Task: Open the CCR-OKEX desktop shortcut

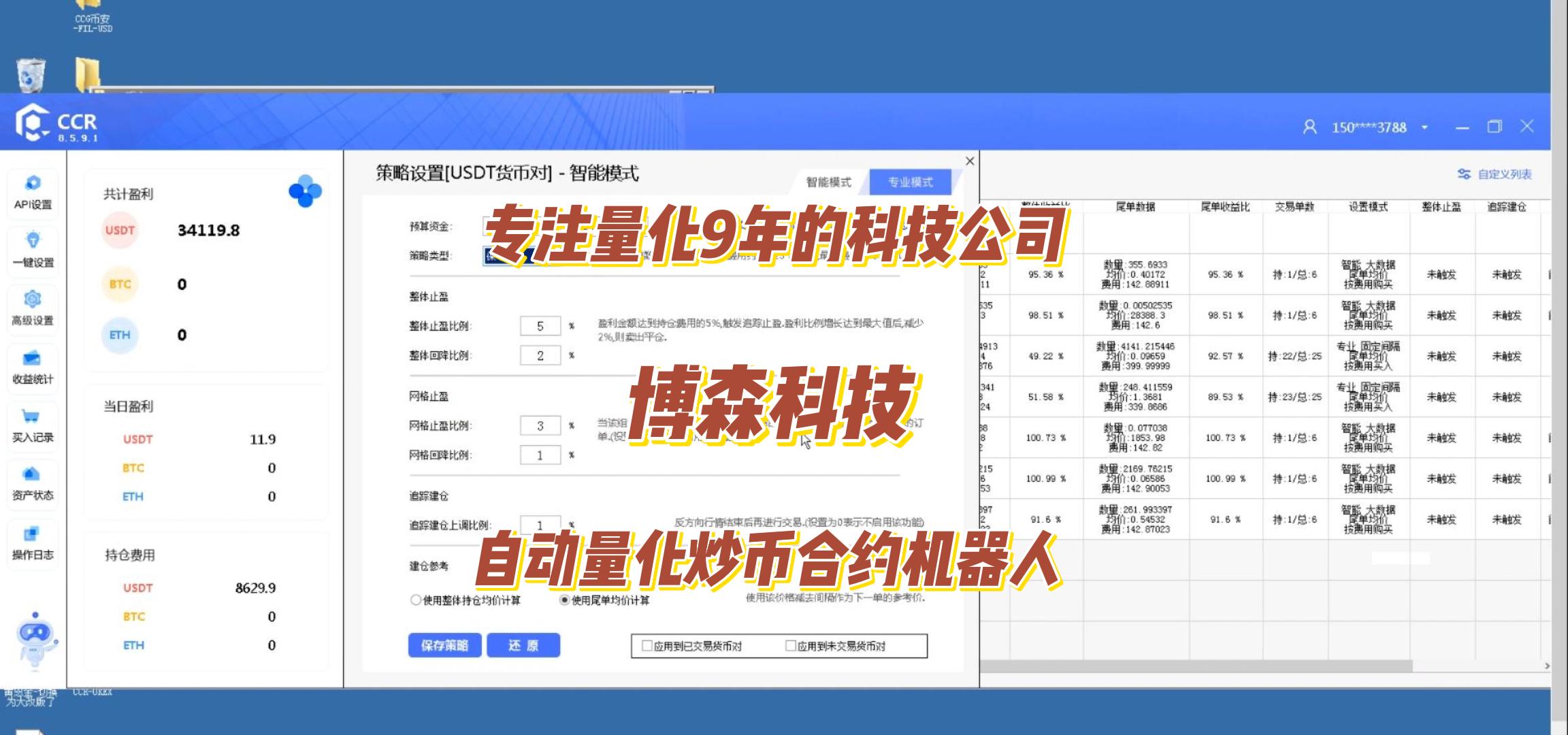Action: click(93, 692)
